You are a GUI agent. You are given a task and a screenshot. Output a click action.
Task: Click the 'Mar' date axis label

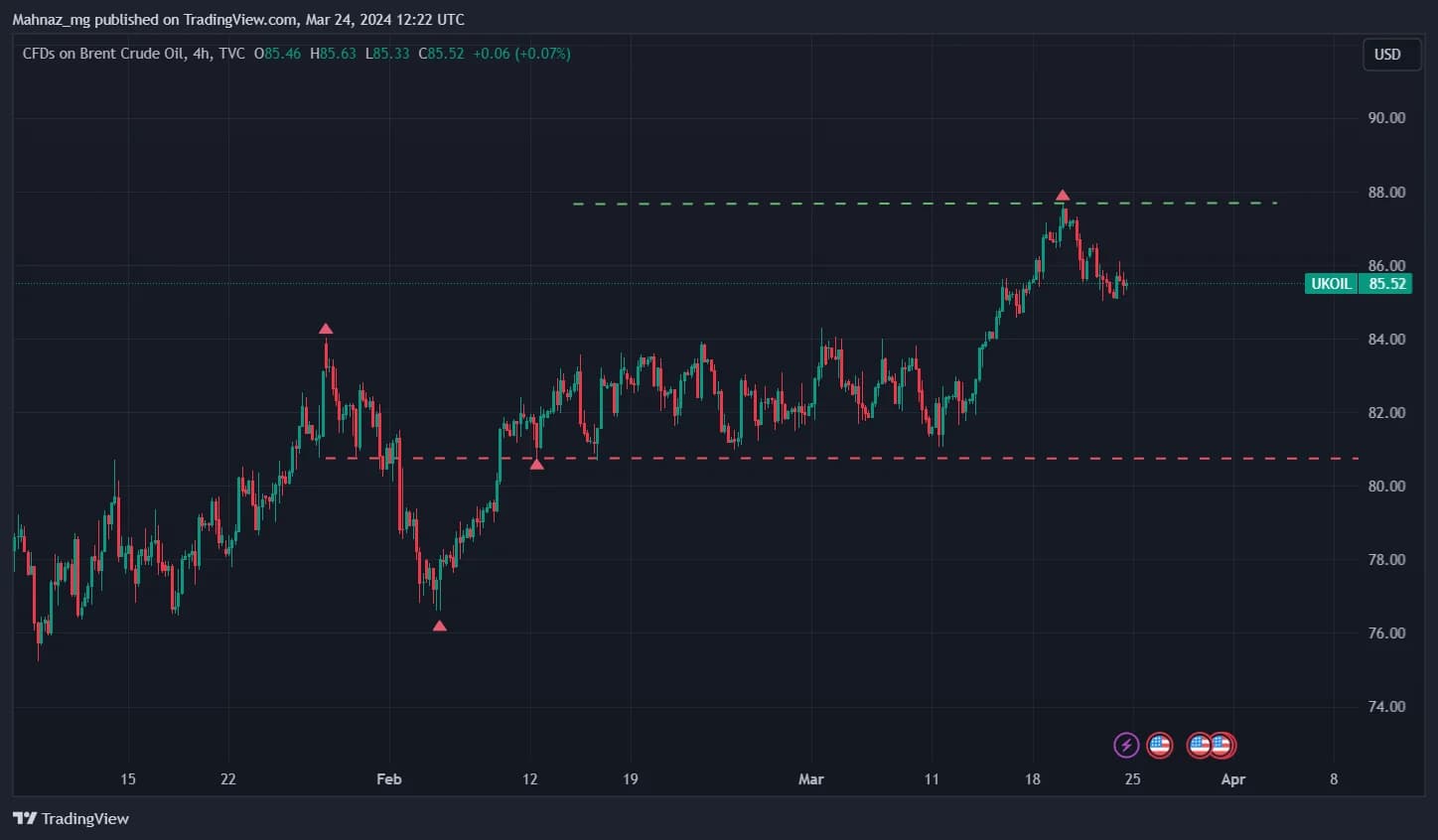(x=811, y=779)
